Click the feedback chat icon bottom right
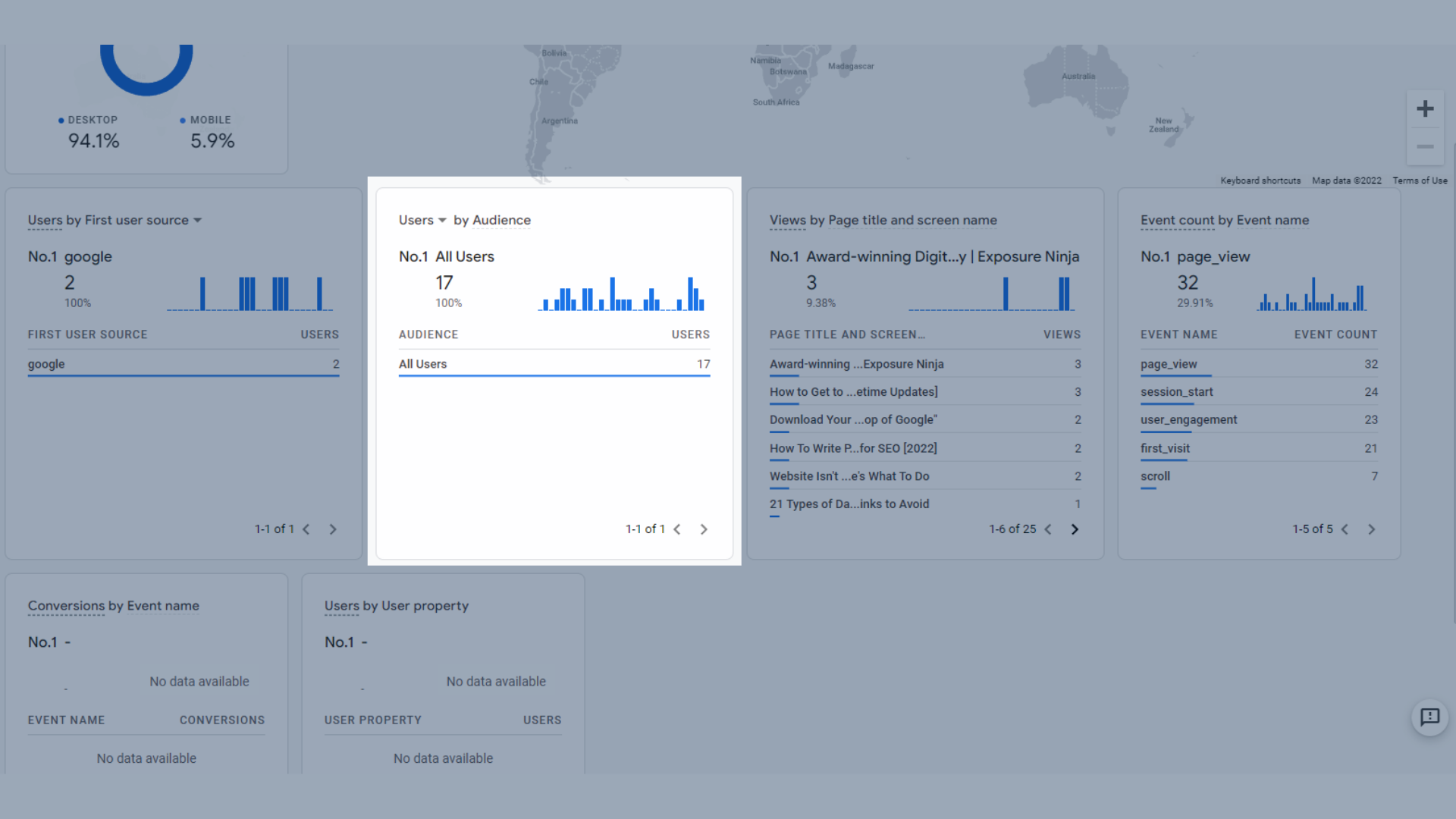 1430,718
